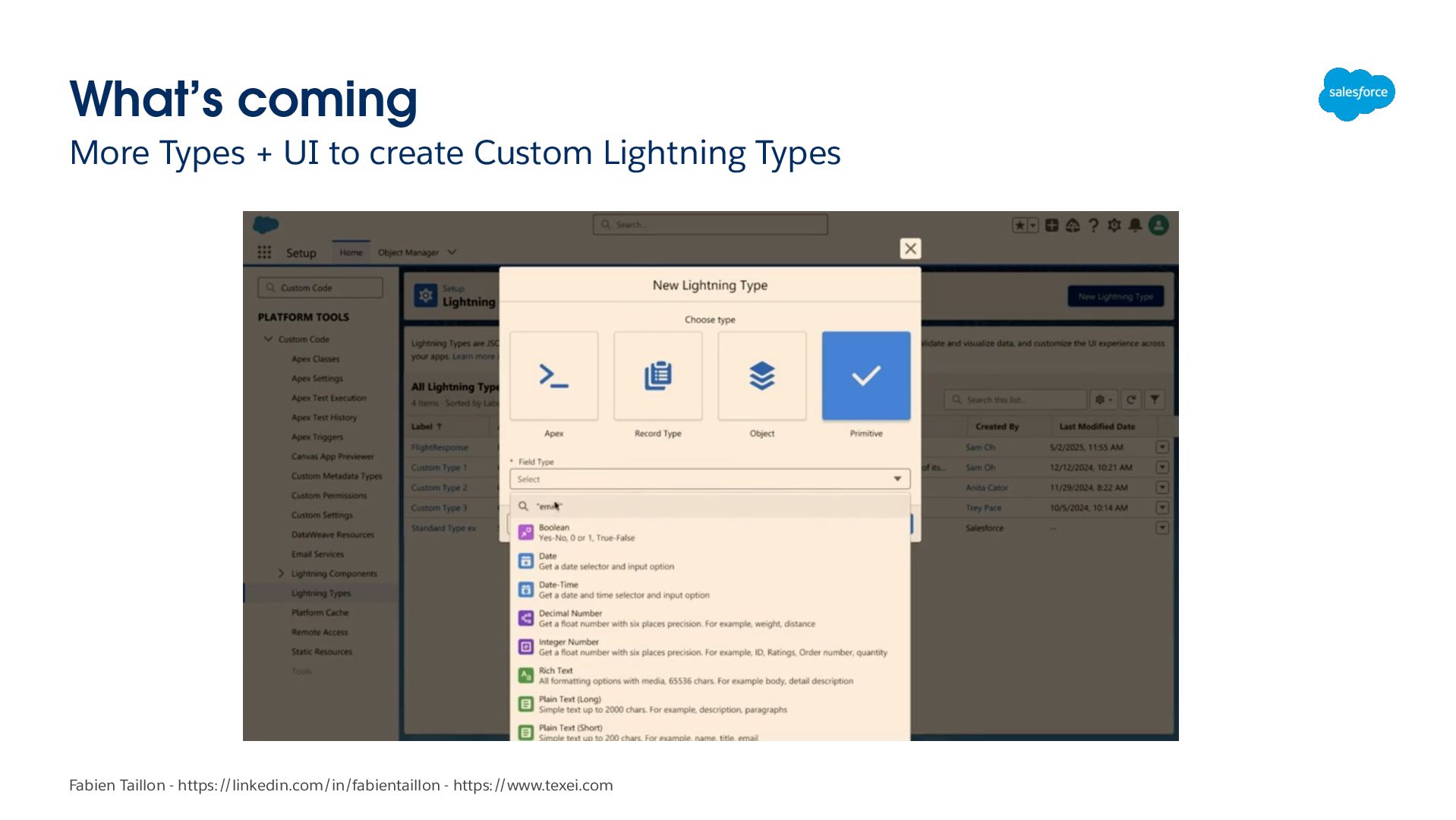
Task: Open the Setup gear icon in header
Action: pyautogui.click(x=1114, y=225)
